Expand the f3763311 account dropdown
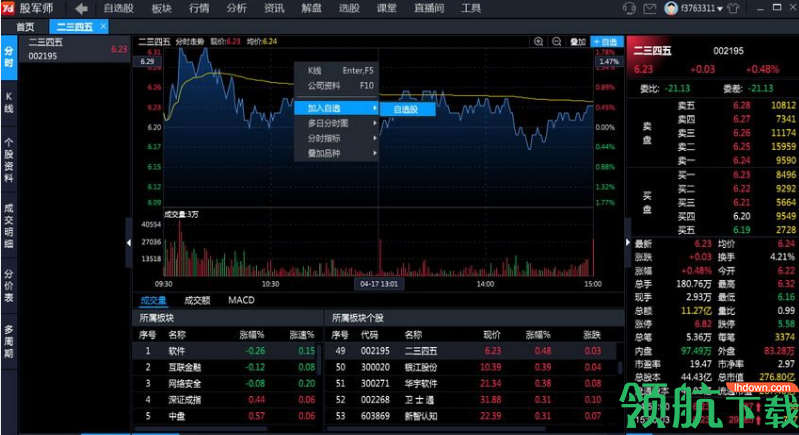 720,9
